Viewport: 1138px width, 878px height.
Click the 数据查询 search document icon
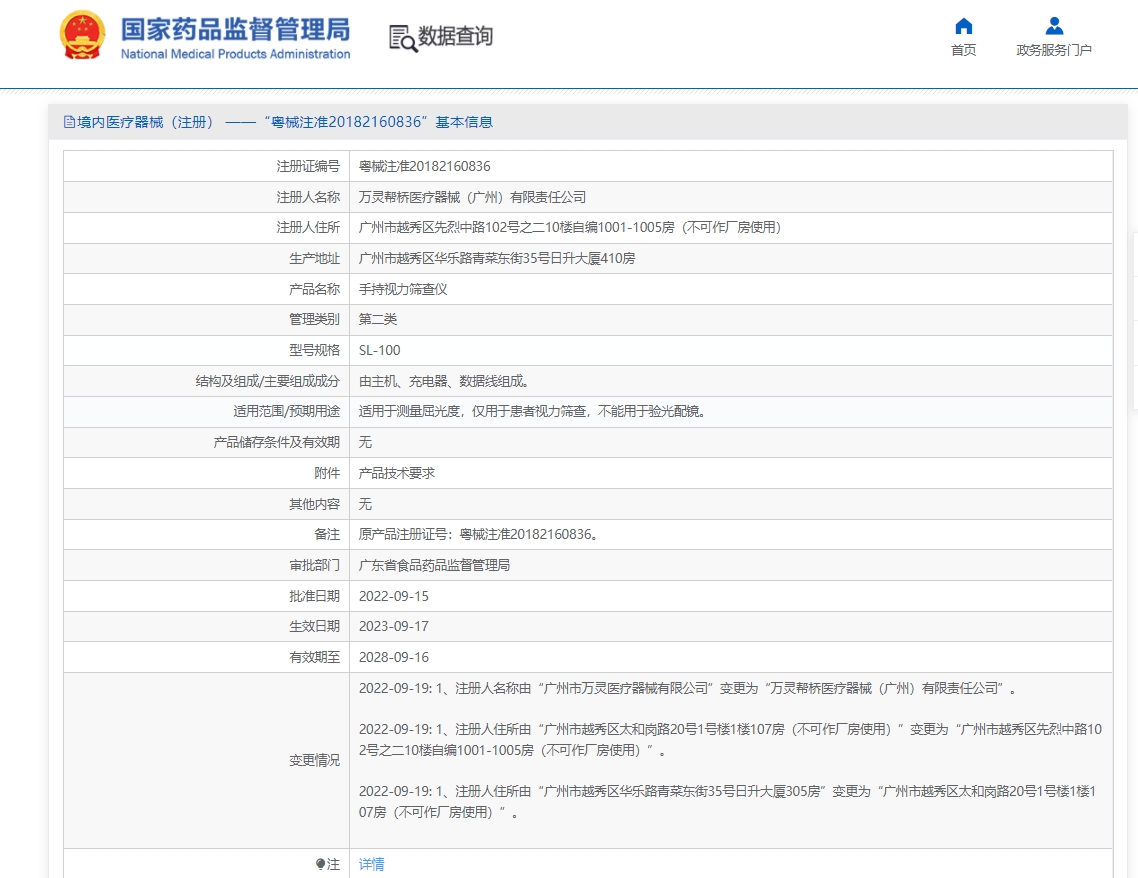tap(403, 38)
